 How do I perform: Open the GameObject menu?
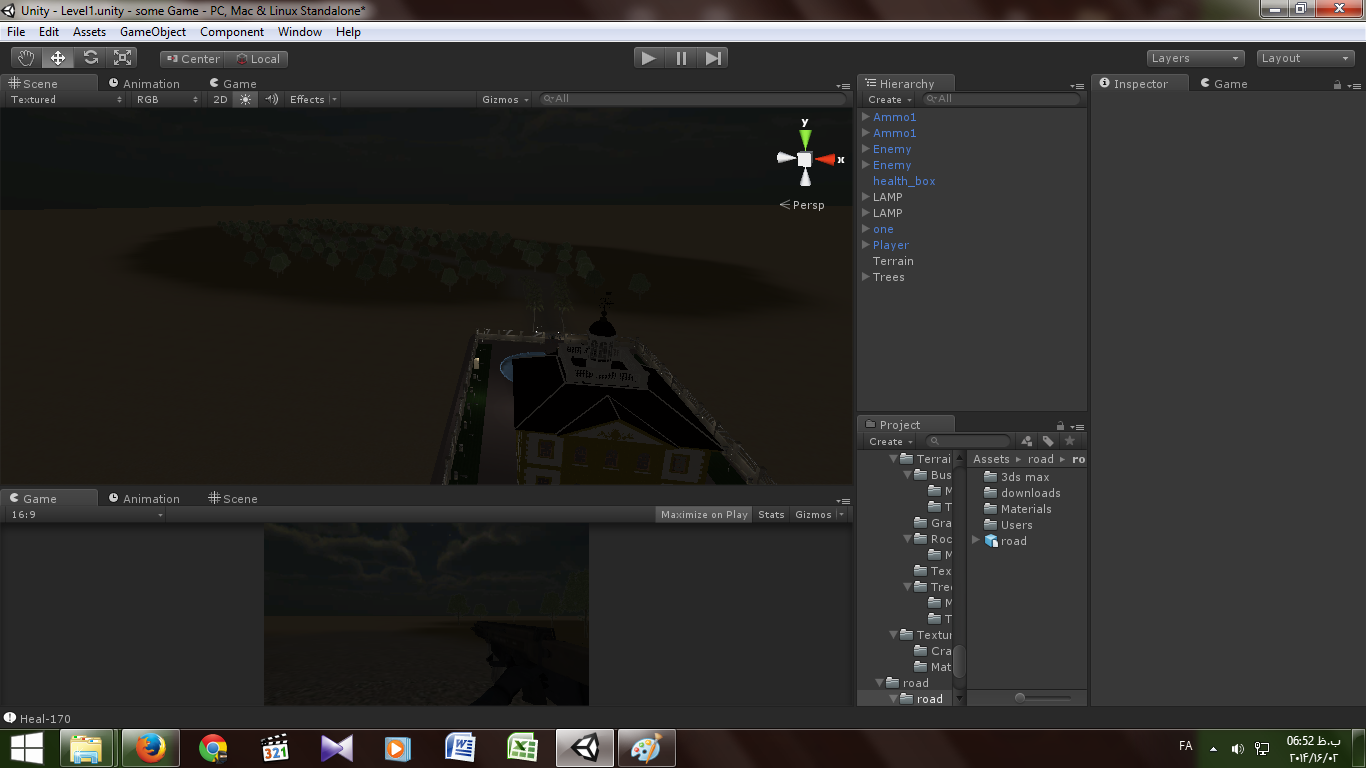point(153,32)
